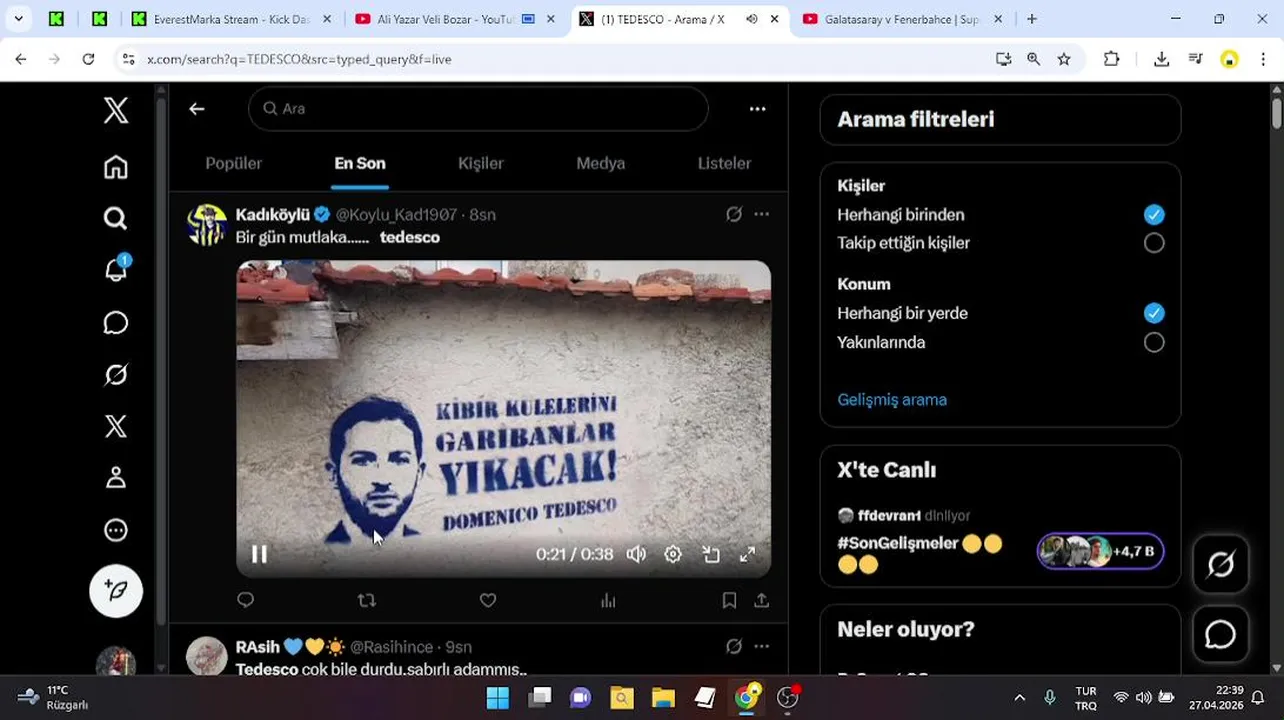Click the Ara search field
Image resolution: width=1284 pixels, height=720 pixels.
(x=478, y=108)
